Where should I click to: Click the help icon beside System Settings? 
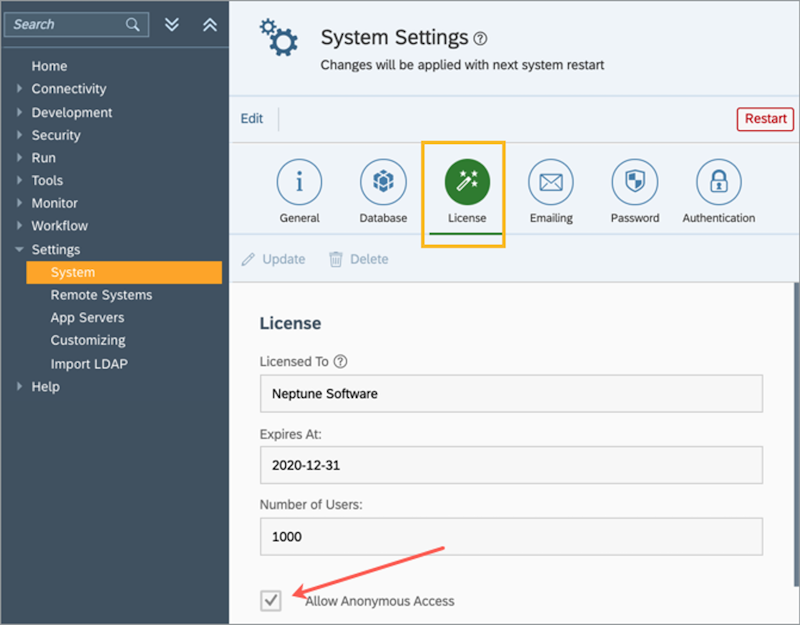point(481,39)
